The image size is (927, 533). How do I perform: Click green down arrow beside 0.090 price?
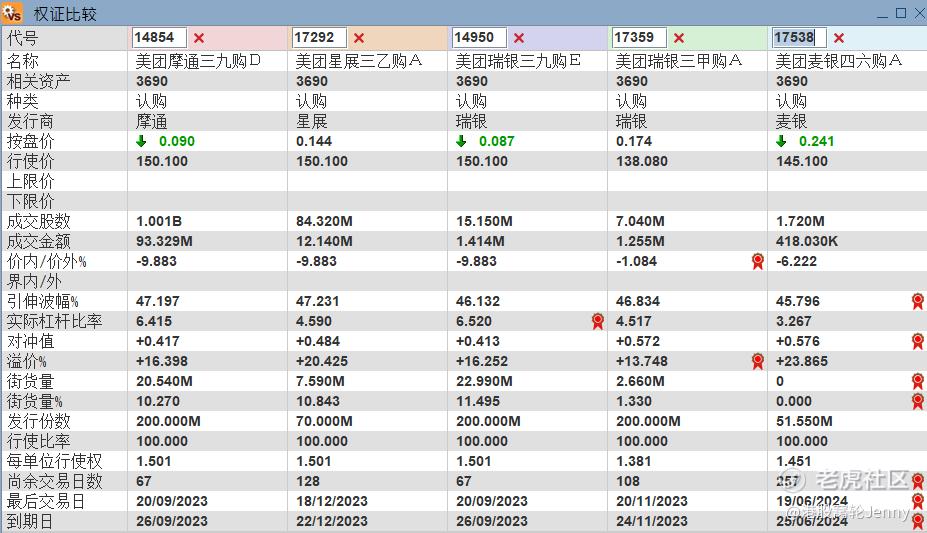141,141
